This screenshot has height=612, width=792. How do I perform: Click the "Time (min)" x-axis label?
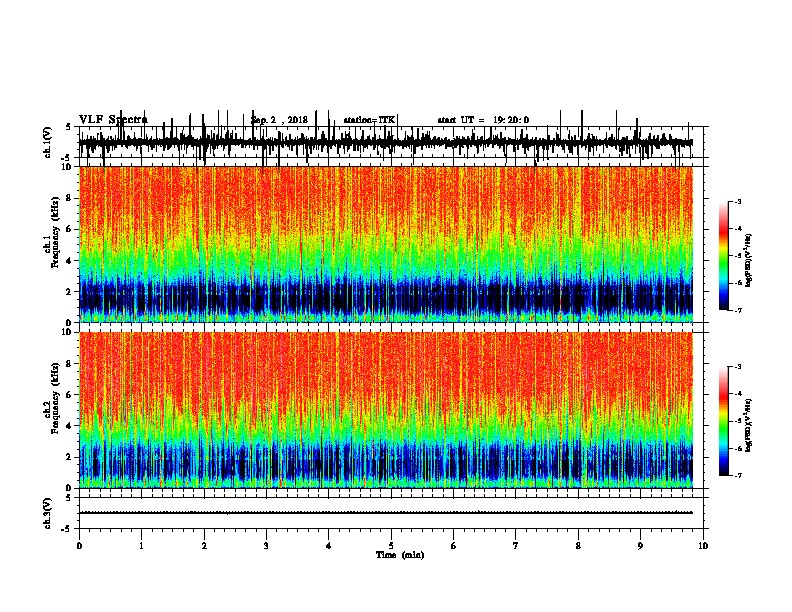pos(400,555)
